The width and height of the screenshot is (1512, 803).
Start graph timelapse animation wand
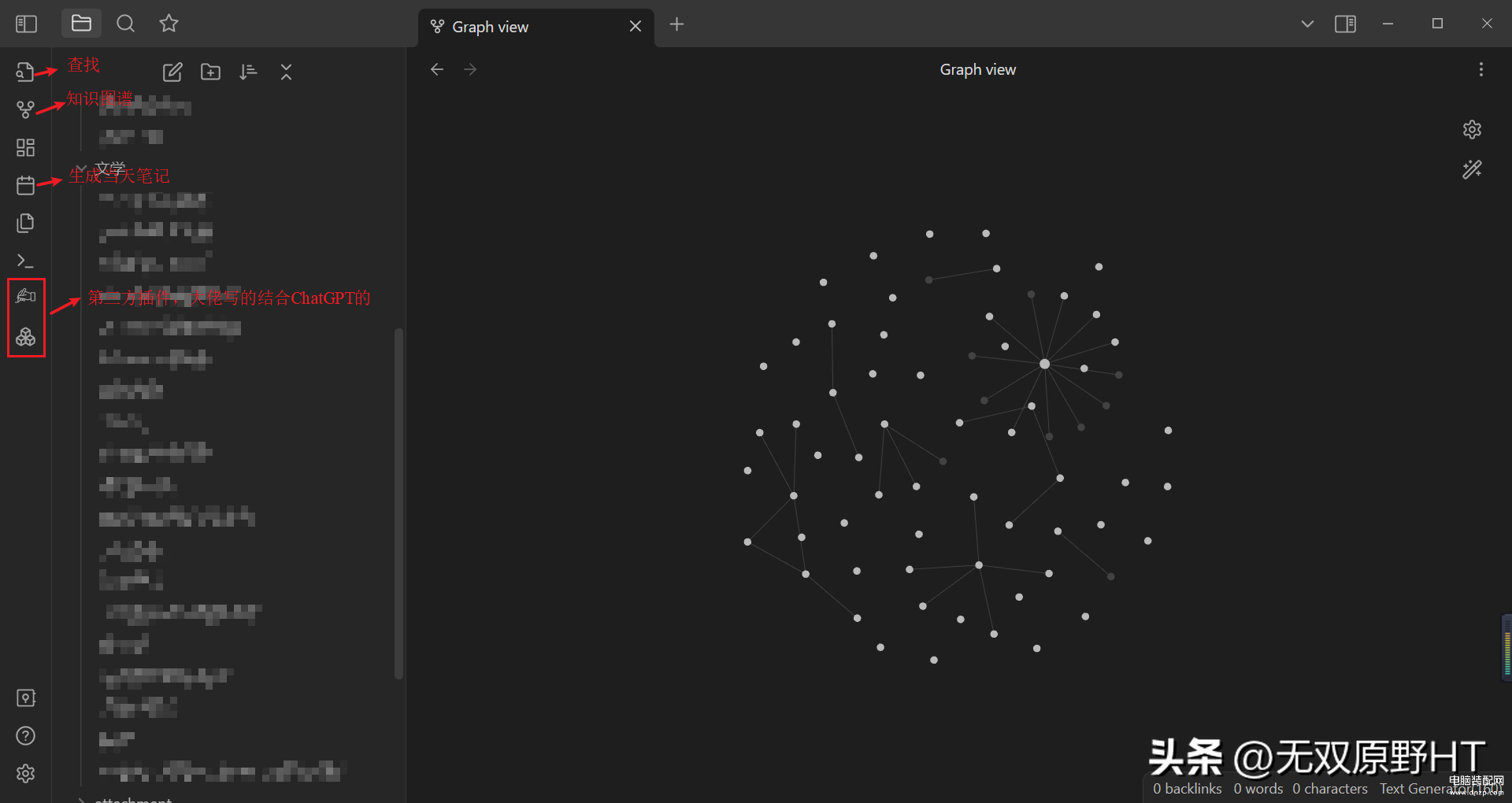click(1472, 169)
